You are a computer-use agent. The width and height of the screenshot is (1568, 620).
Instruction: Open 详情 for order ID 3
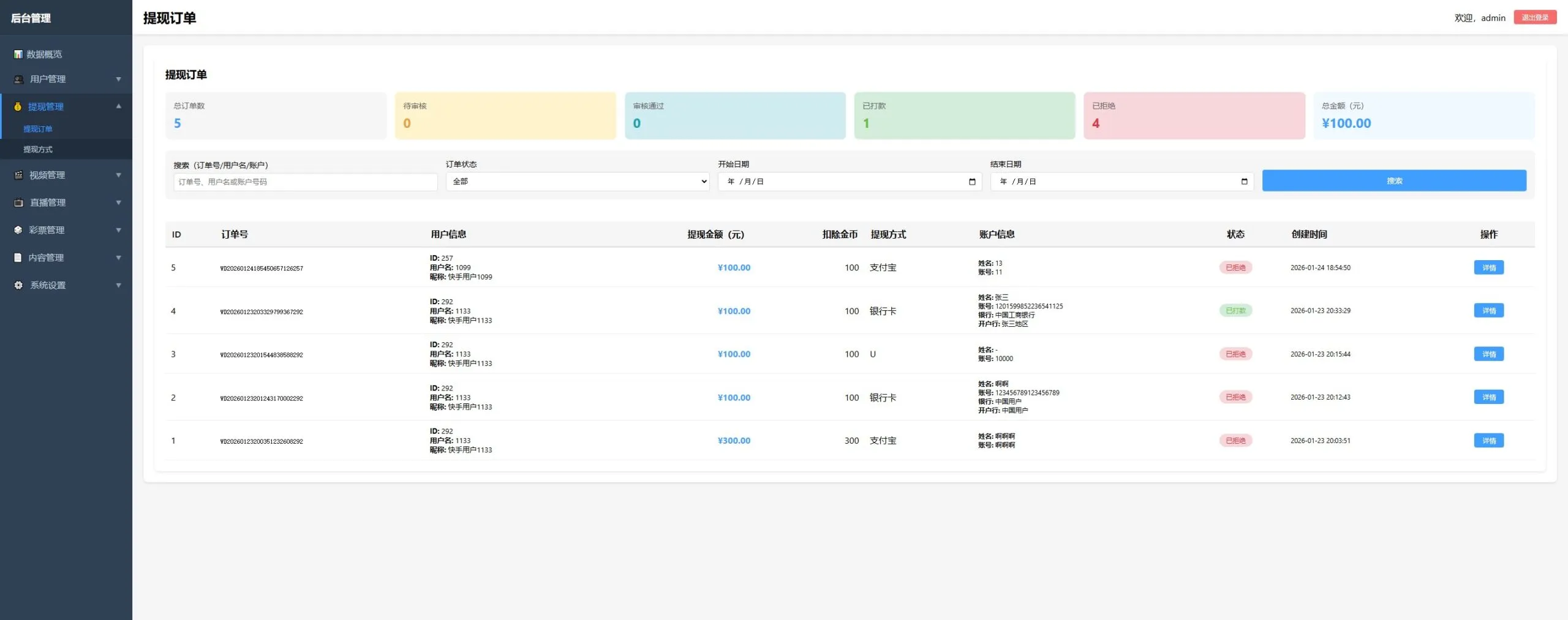[1488, 354]
